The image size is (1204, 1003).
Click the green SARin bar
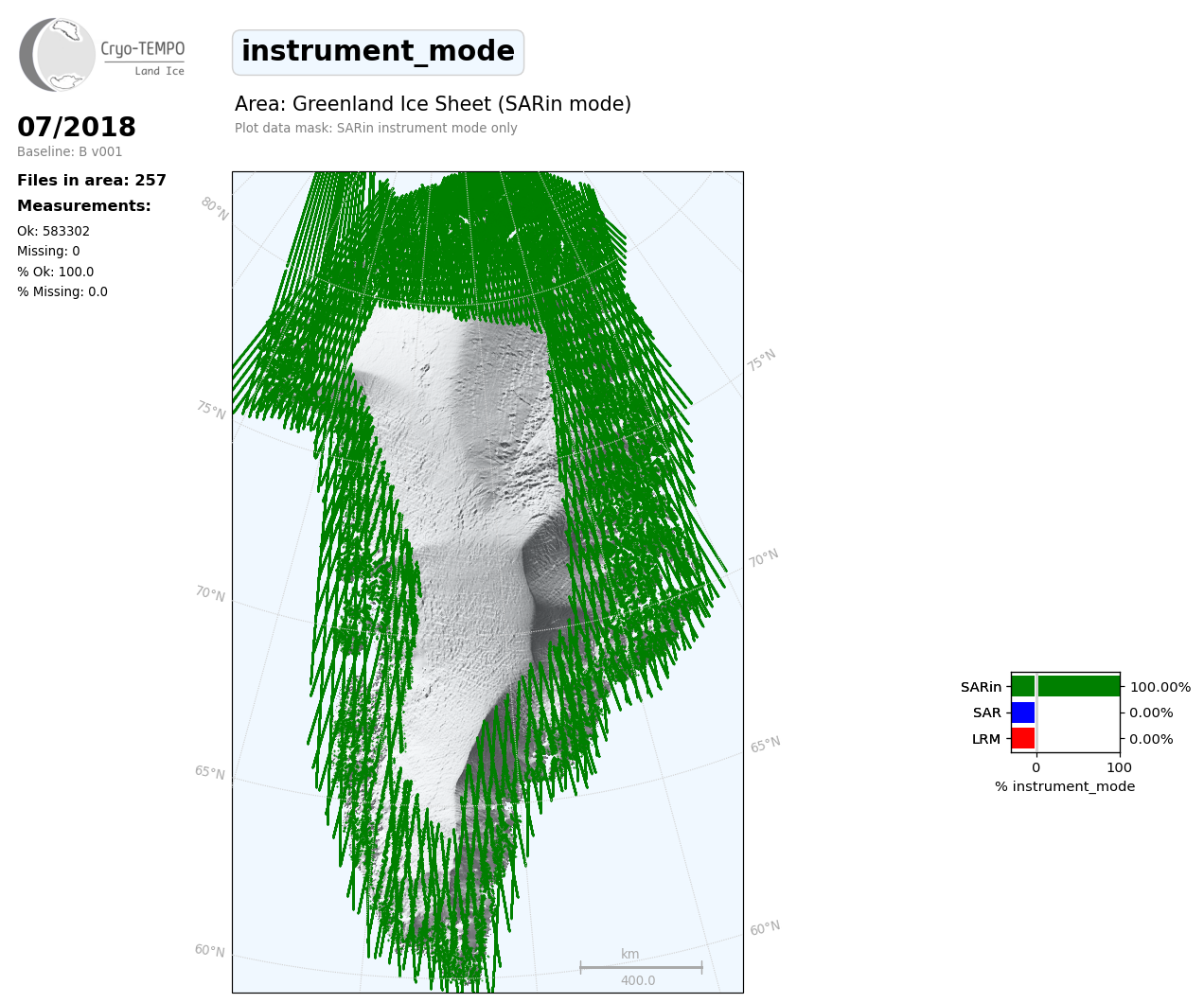click(1065, 686)
